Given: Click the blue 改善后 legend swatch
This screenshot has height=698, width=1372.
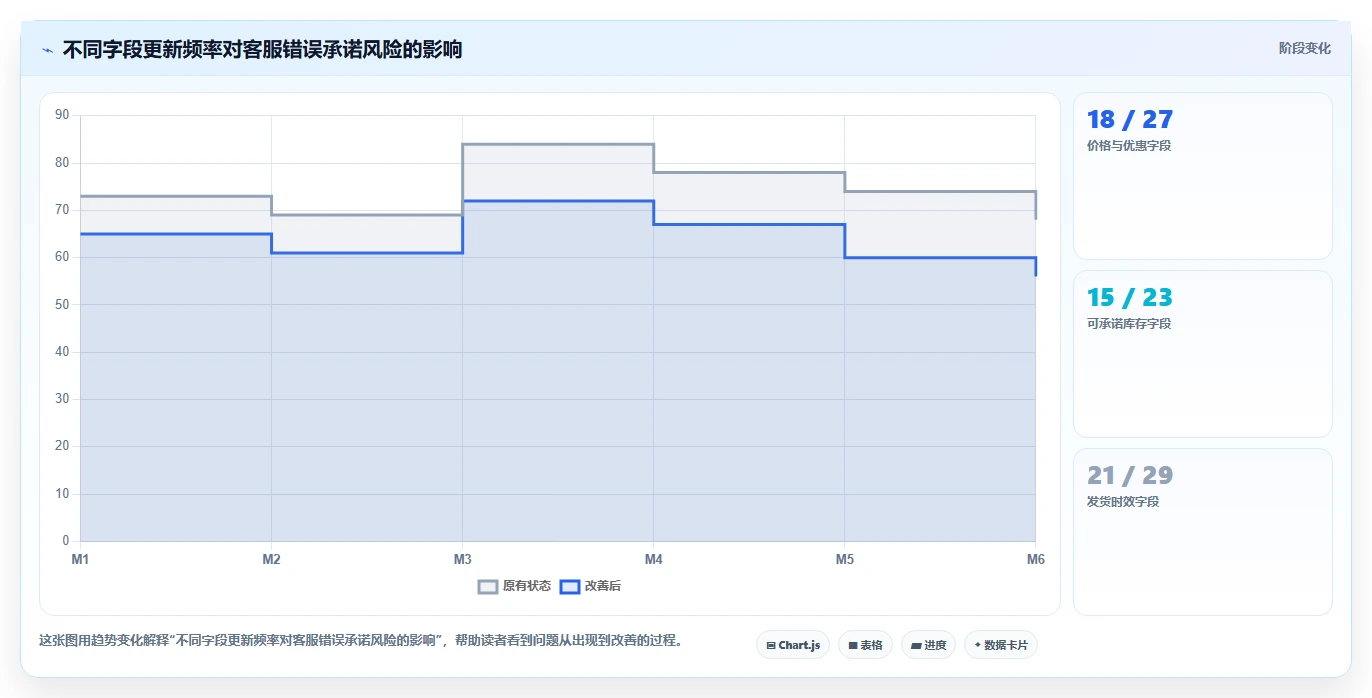Looking at the screenshot, I should [x=569, y=586].
